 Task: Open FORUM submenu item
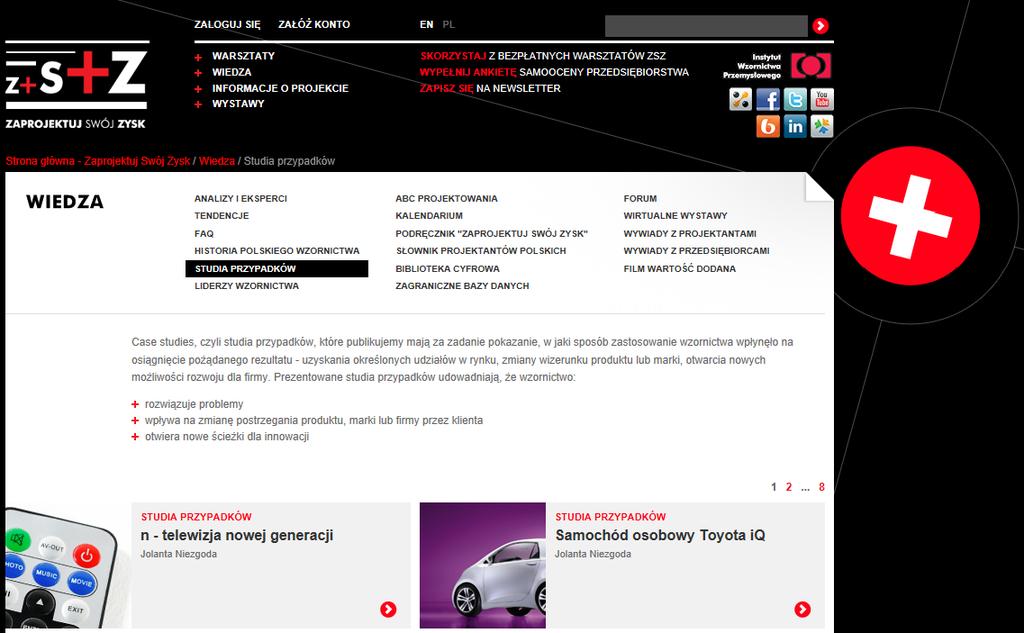pos(640,199)
